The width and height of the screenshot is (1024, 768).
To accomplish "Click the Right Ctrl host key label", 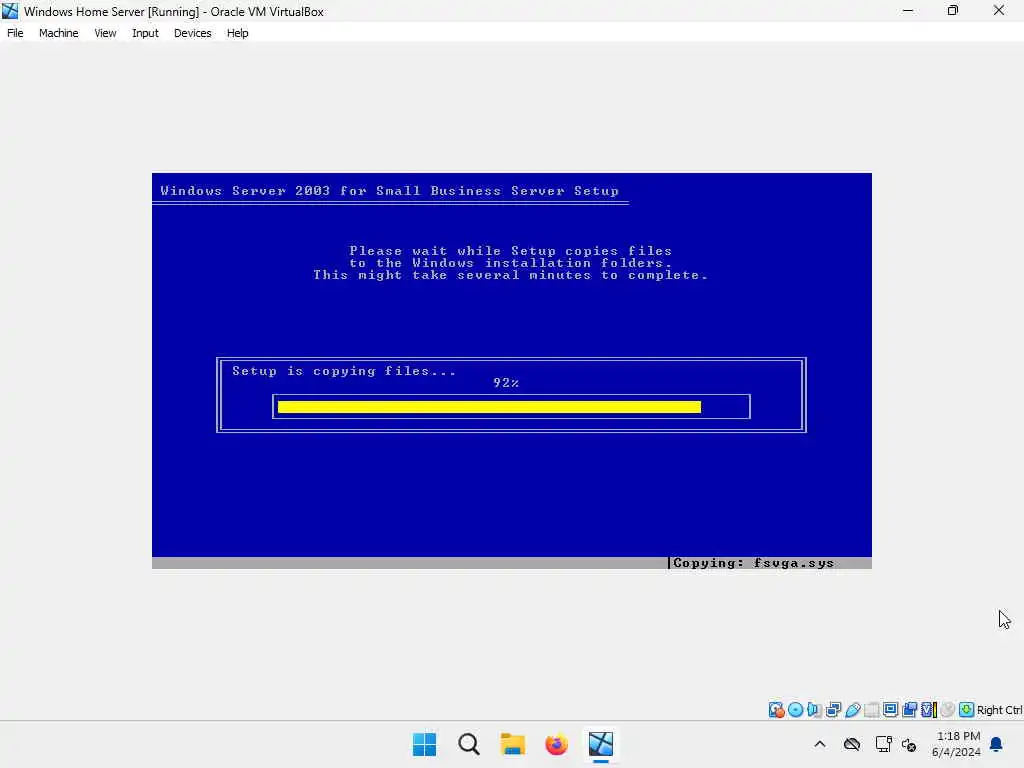I will click(999, 710).
